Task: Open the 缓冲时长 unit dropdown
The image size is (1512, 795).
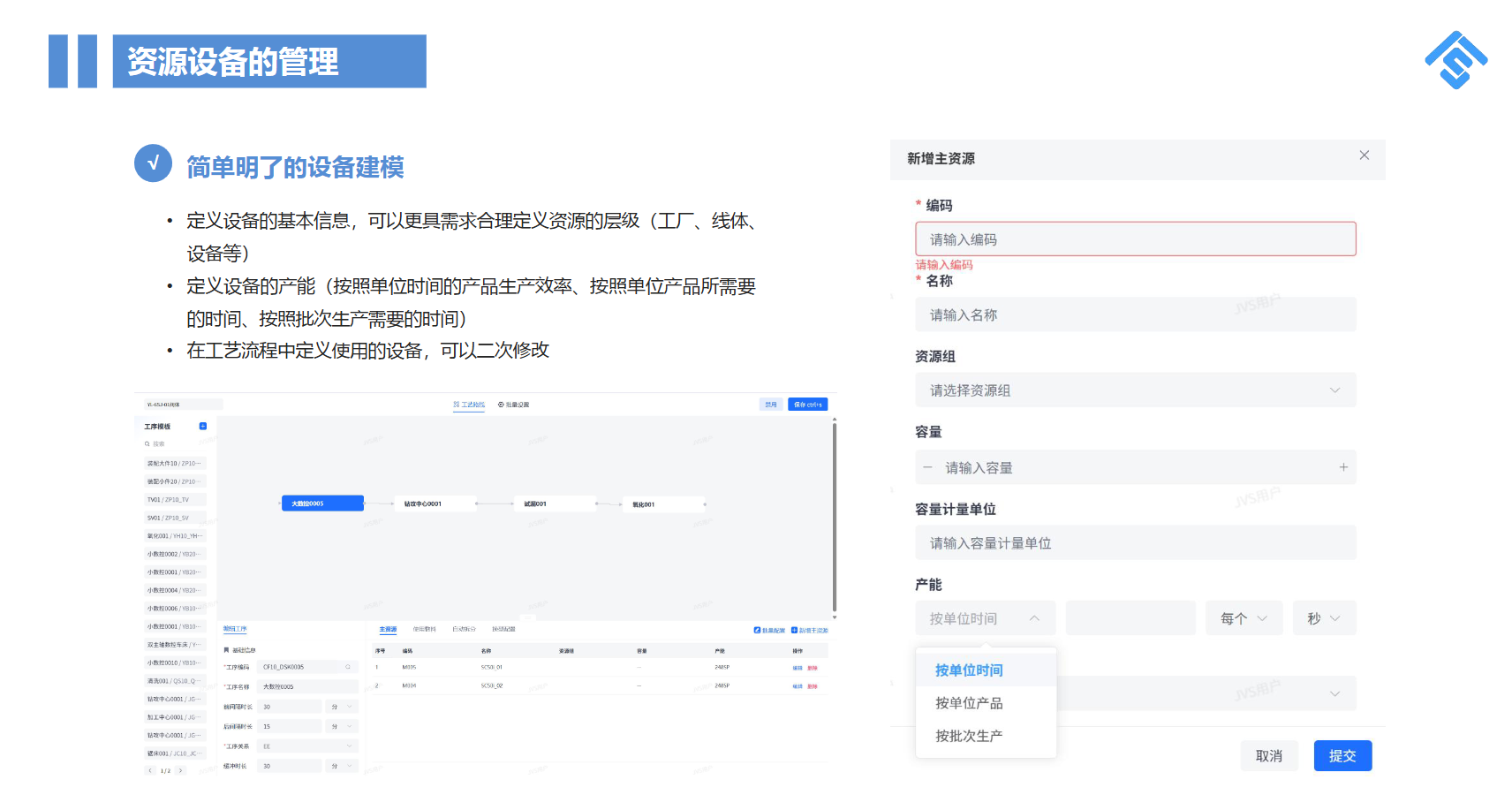Action: (x=341, y=766)
